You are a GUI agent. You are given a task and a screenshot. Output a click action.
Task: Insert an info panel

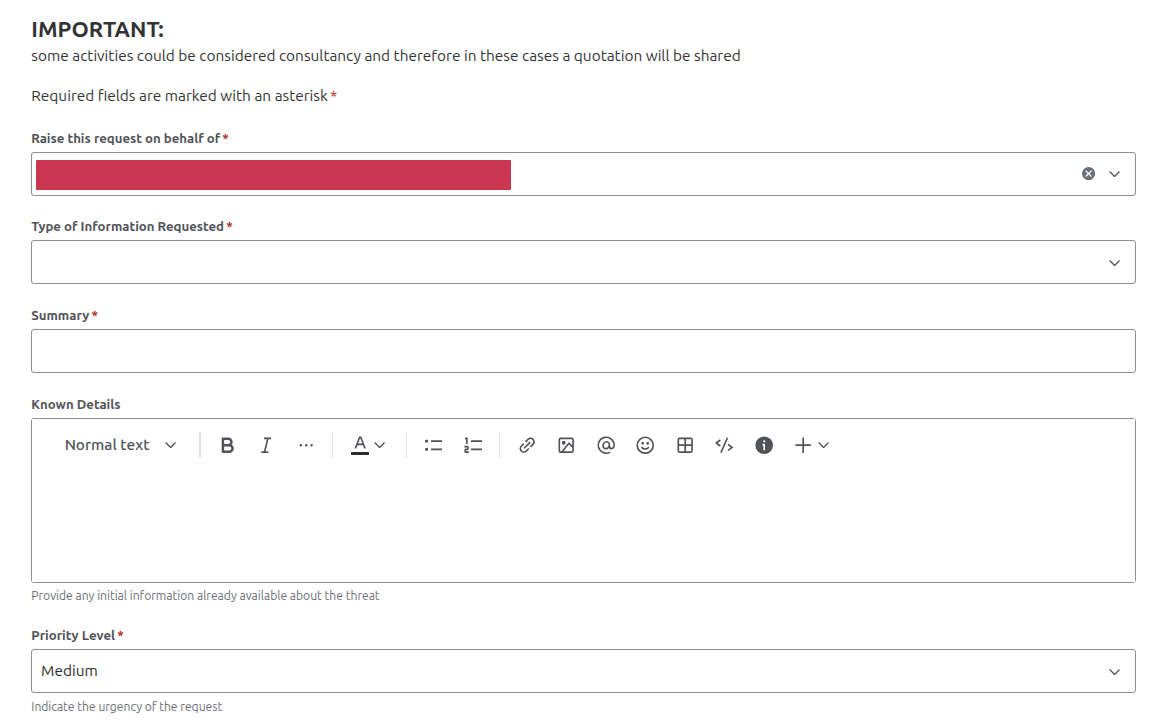(764, 446)
